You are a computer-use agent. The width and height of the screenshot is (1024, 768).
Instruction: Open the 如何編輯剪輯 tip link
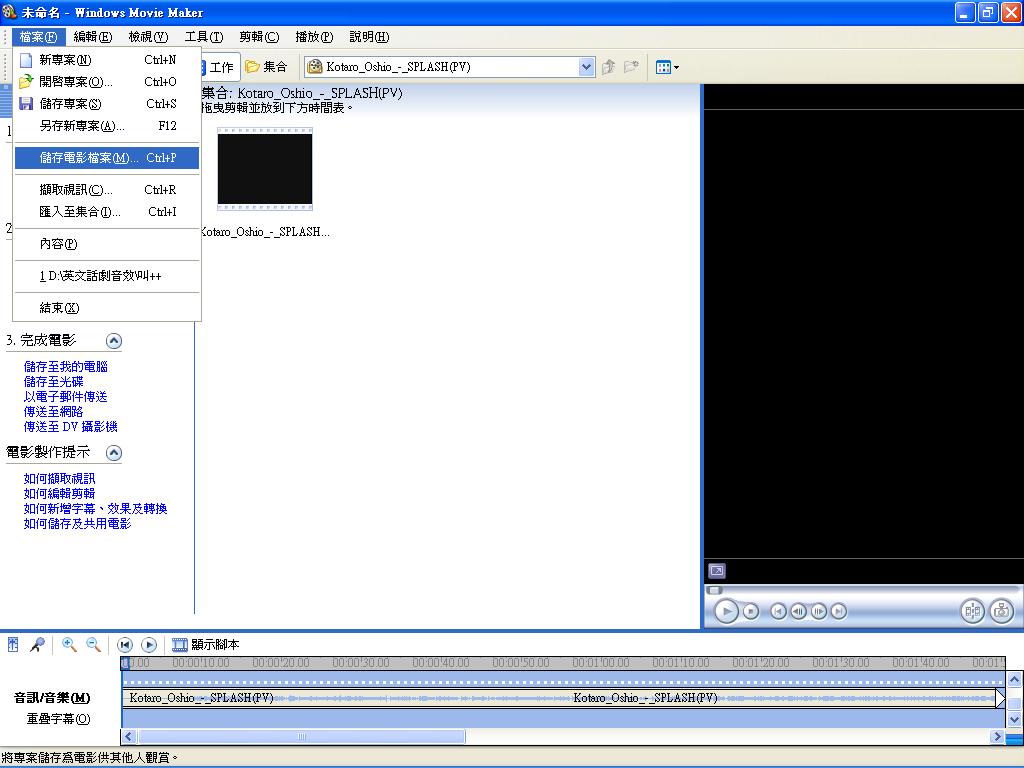click(59, 494)
